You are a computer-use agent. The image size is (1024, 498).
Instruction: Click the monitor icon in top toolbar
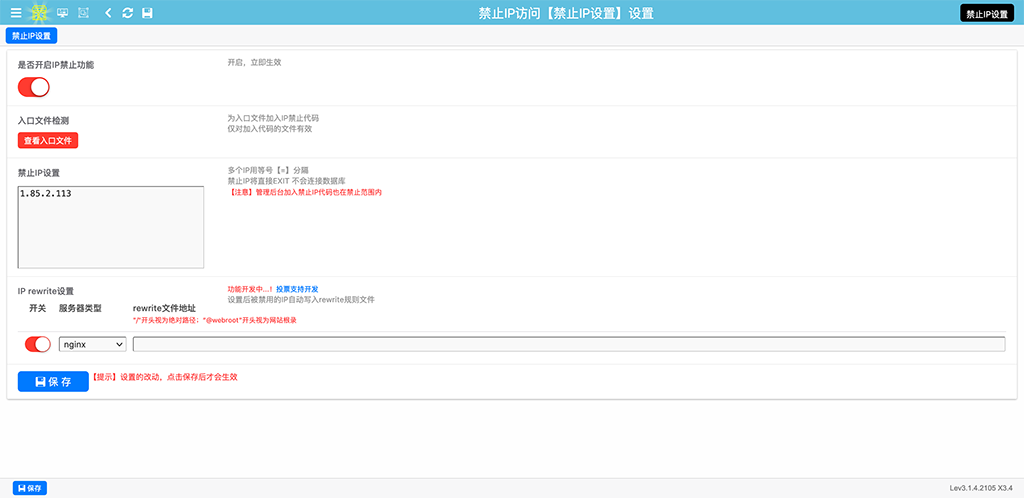[63, 13]
